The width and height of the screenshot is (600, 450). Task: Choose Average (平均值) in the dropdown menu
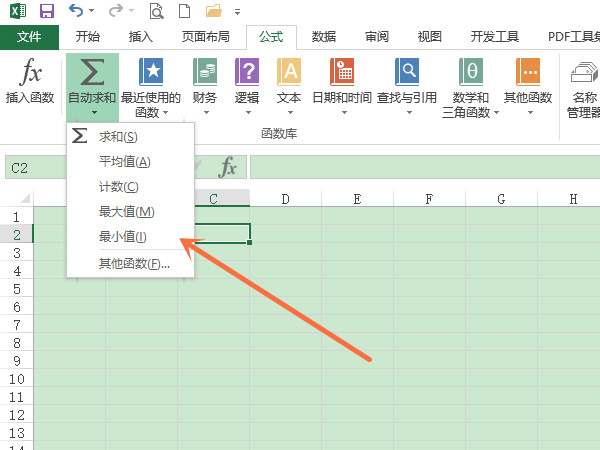pyautogui.click(x=124, y=162)
